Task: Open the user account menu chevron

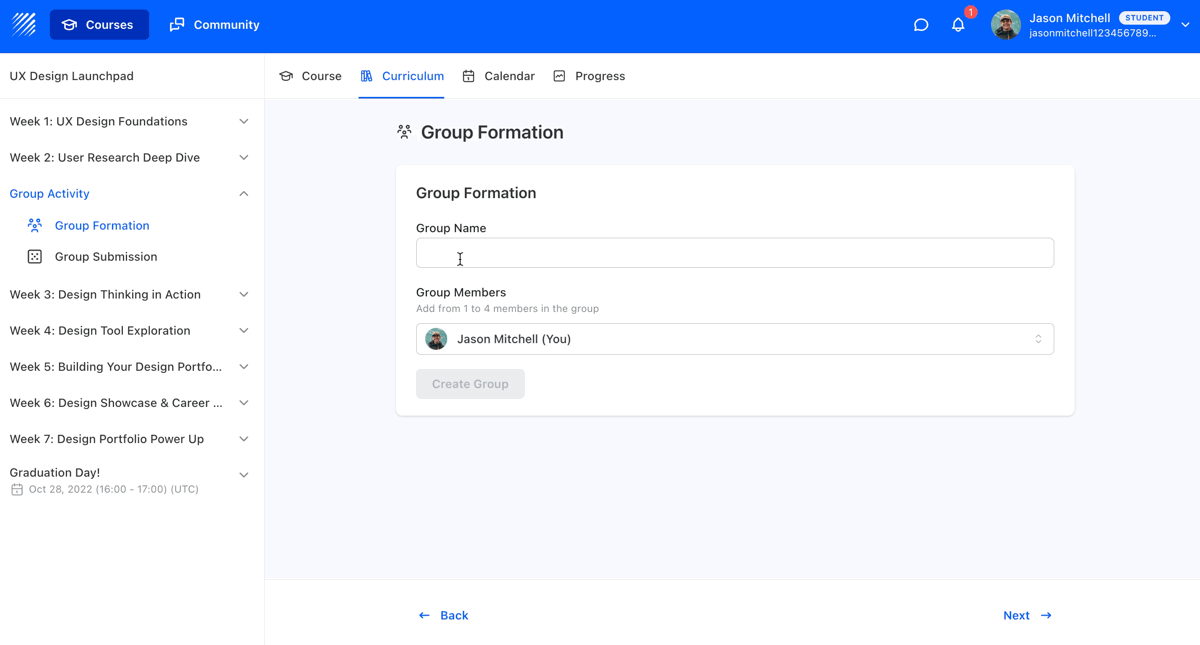Action: point(1185,25)
